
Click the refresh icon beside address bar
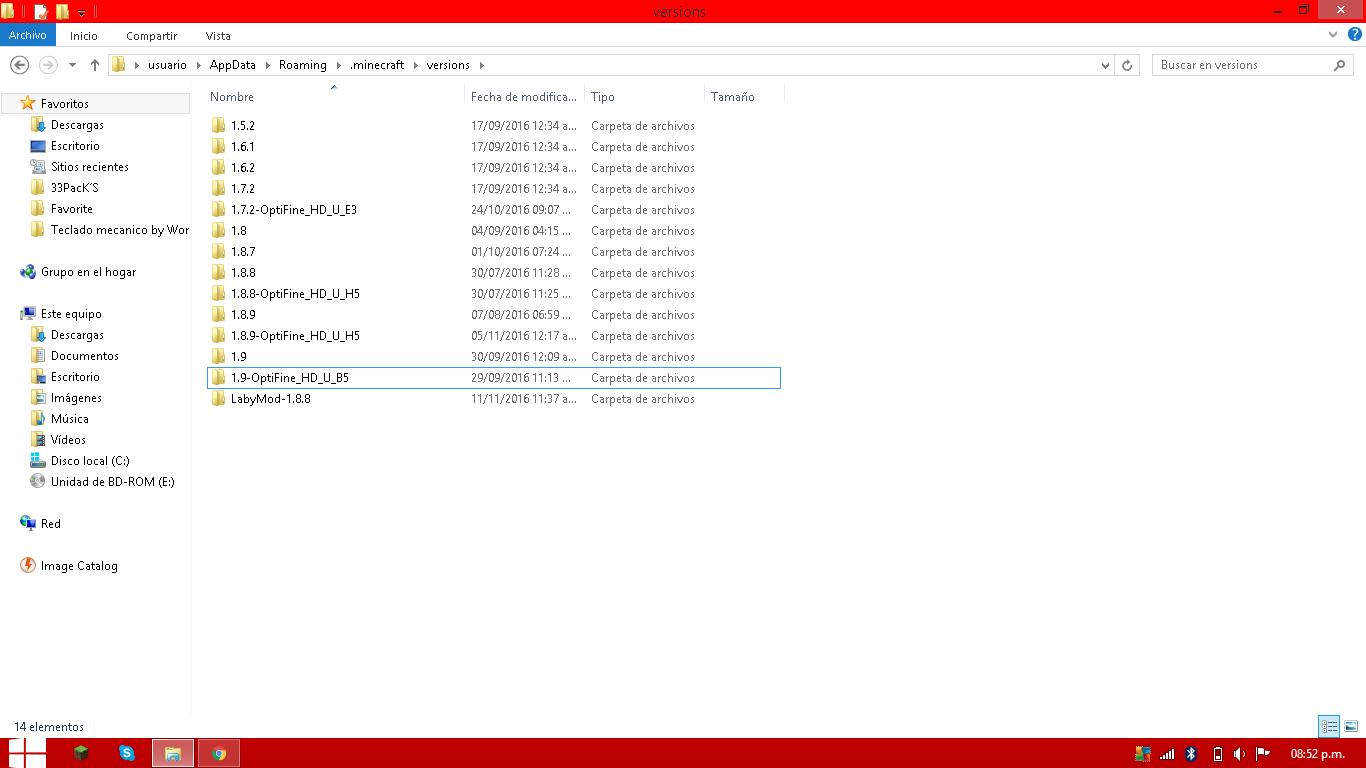(x=1128, y=65)
